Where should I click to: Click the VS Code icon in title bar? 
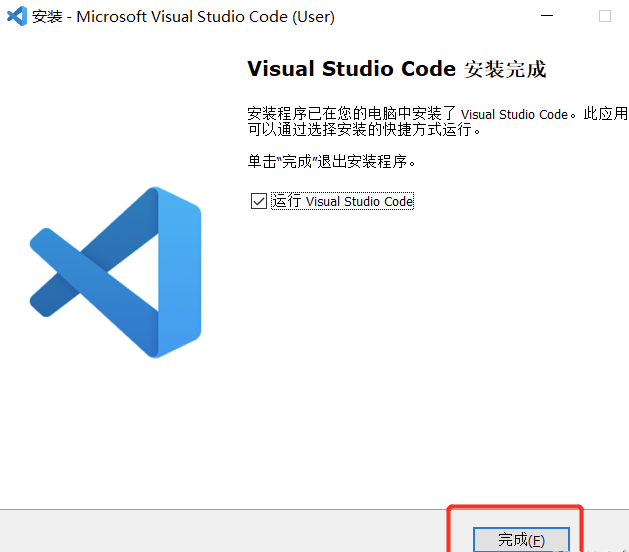click(17, 16)
